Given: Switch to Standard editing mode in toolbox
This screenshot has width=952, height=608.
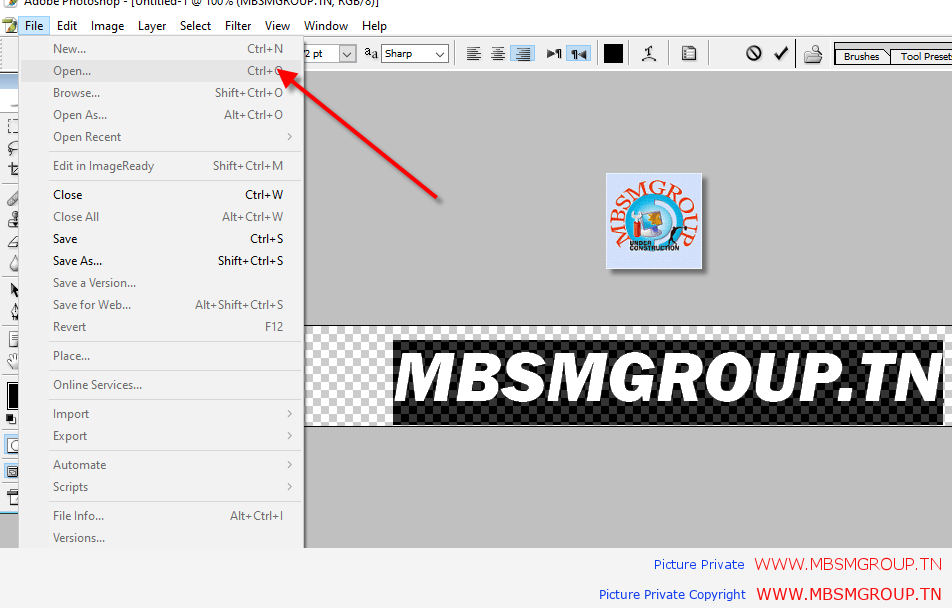Looking at the screenshot, I should click(12, 445).
